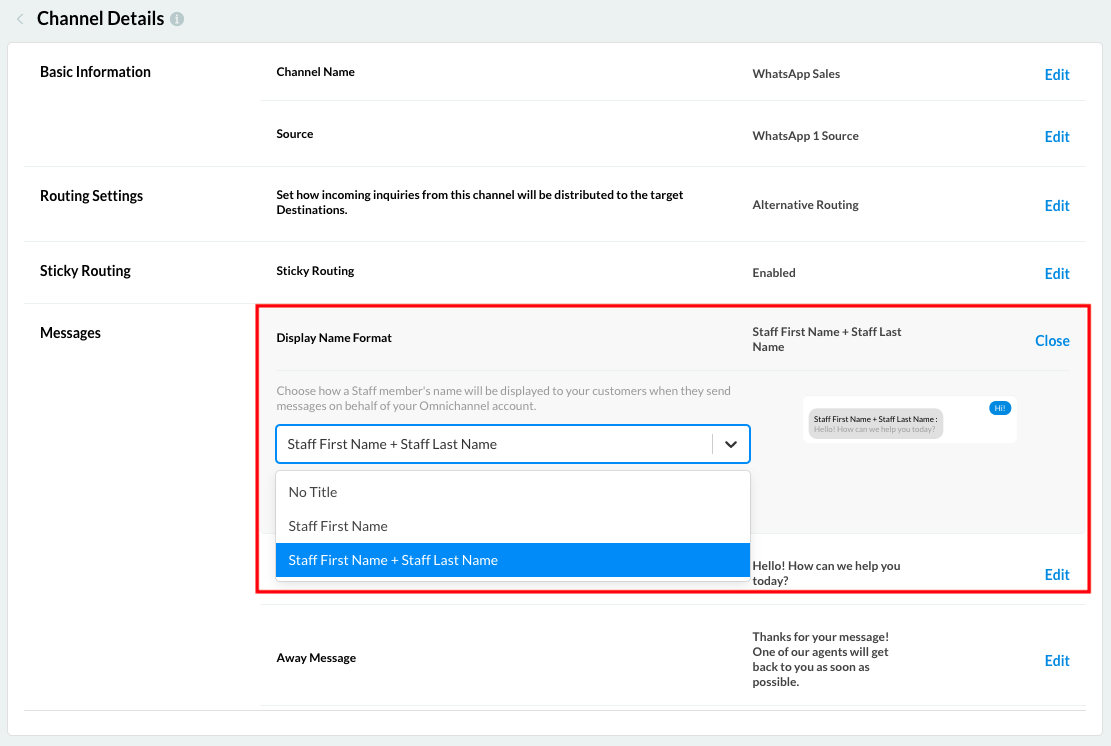1111x746 pixels.
Task: Click the WhatsApp 1 Source value
Action: pyautogui.click(x=805, y=136)
